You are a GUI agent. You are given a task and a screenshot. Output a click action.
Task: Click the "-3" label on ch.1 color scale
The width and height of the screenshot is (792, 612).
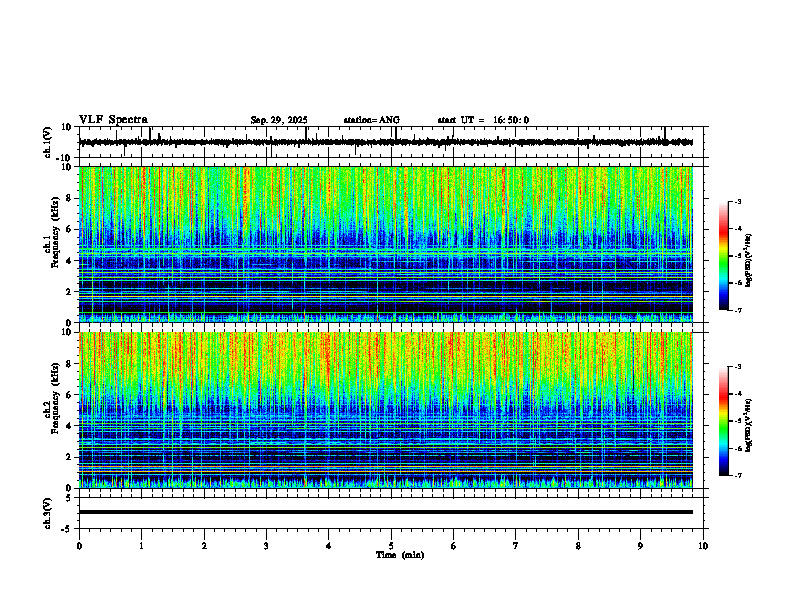point(738,201)
